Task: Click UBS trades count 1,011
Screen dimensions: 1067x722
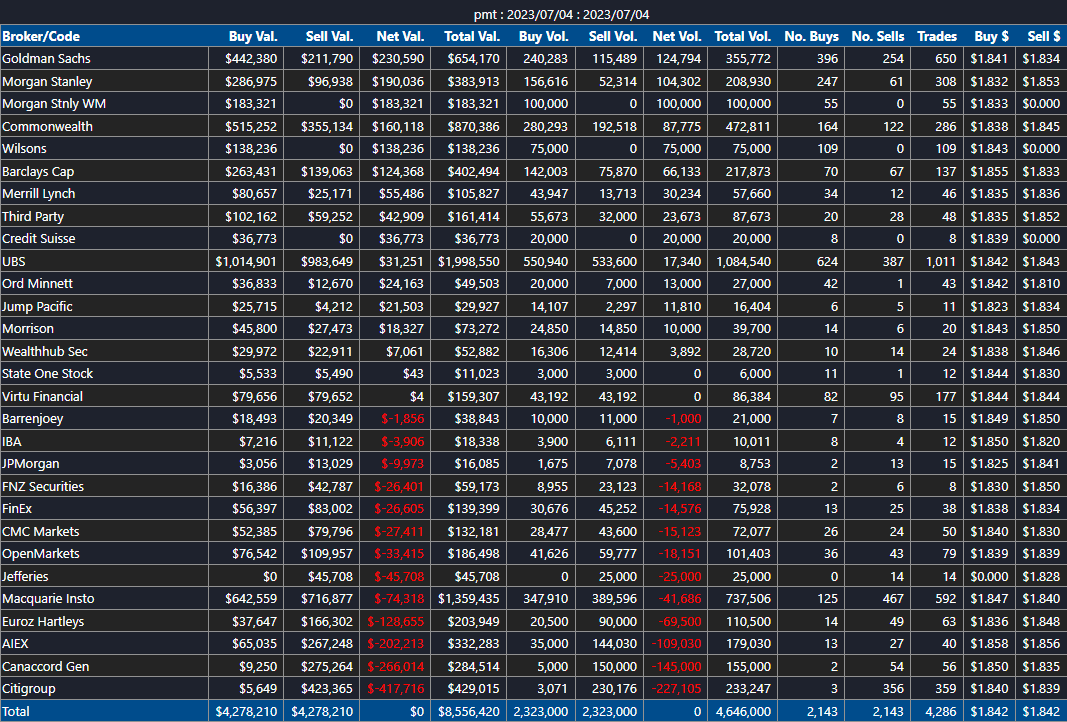Action: pyautogui.click(x=941, y=261)
